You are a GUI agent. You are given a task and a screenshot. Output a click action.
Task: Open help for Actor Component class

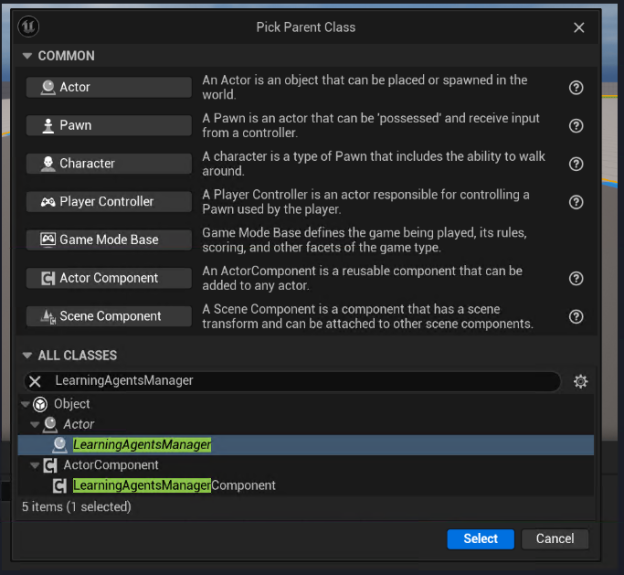tap(576, 279)
